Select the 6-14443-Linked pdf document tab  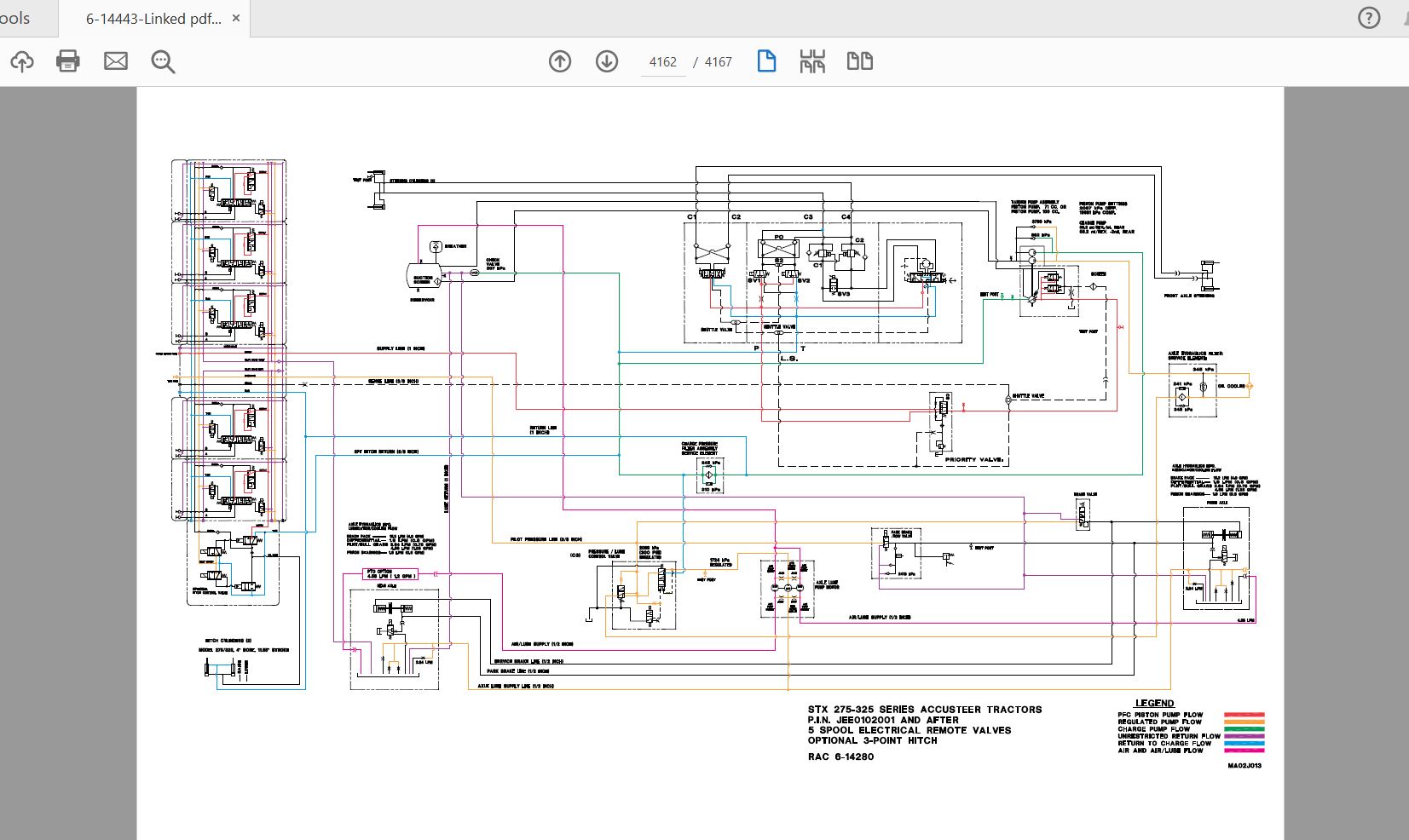(153, 19)
